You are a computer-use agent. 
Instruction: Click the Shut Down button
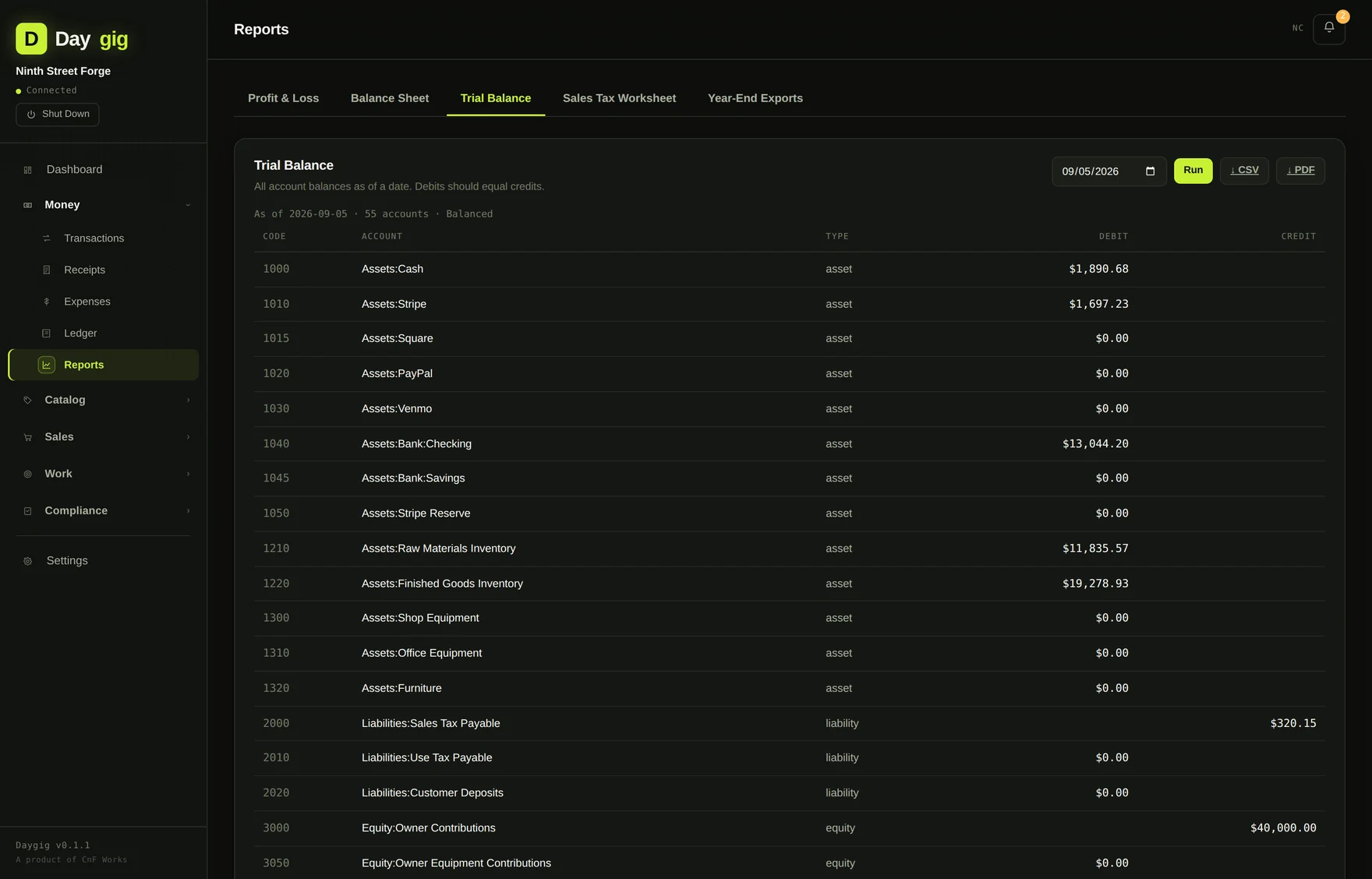tap(58, 115)
